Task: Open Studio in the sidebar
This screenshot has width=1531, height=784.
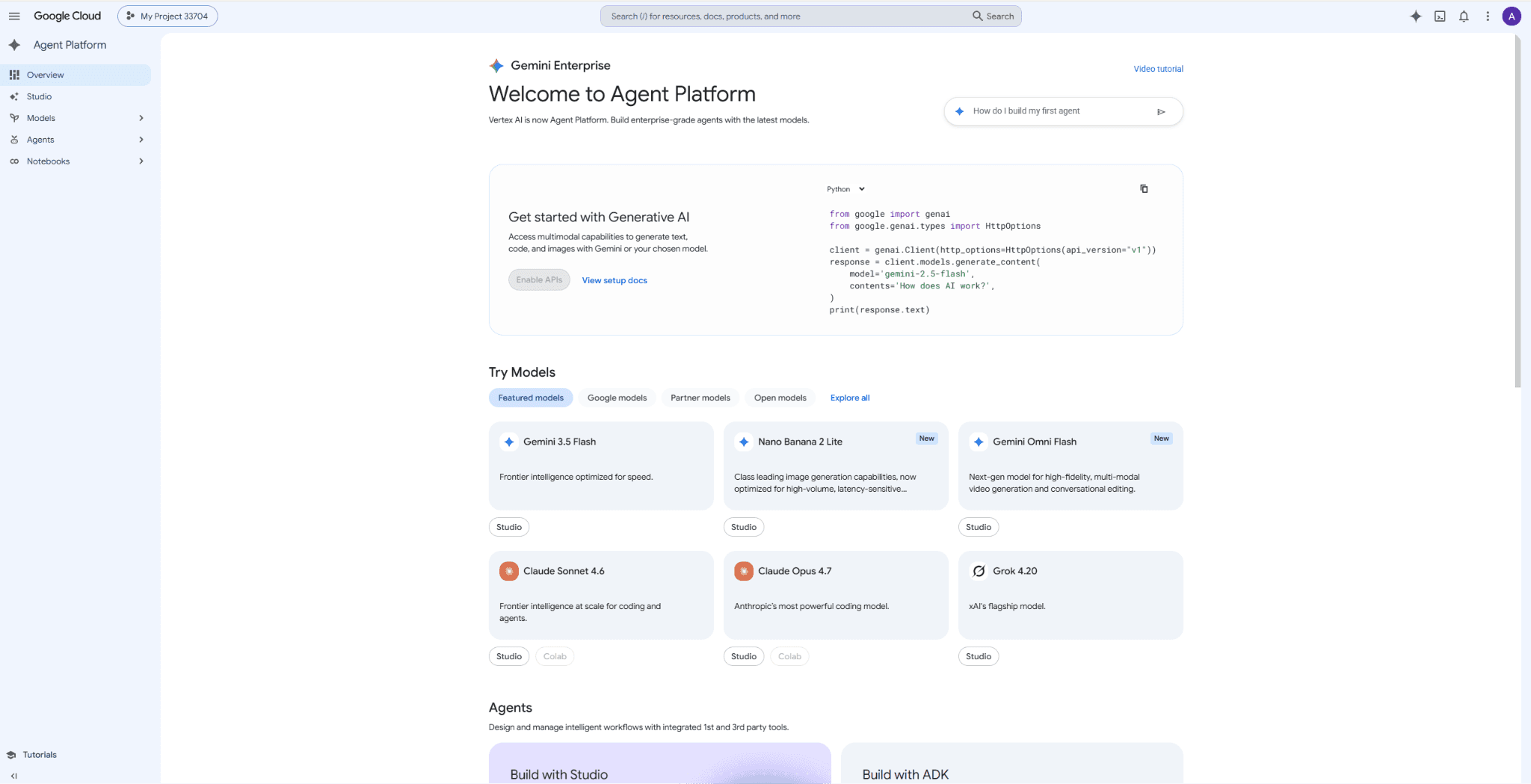Action: (76, 96)
